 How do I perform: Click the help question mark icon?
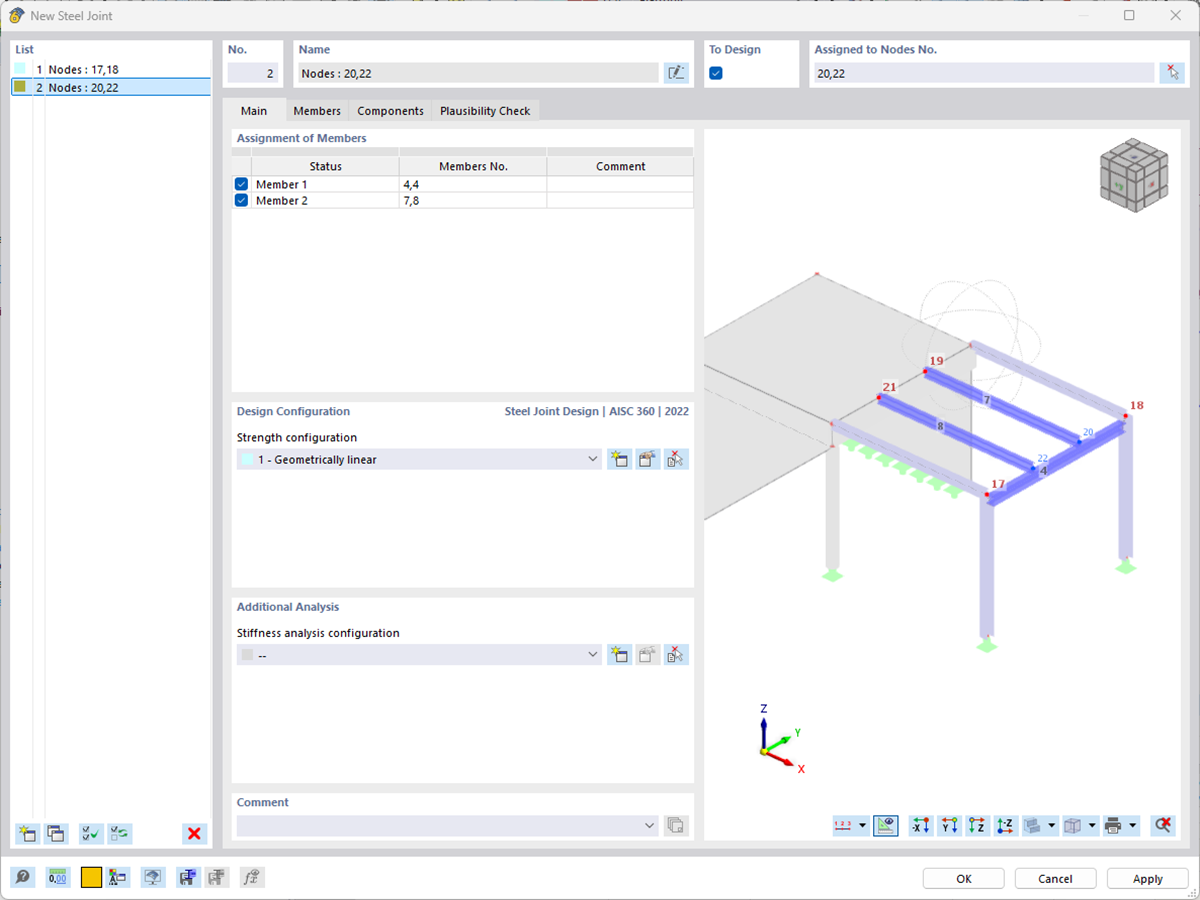coord(22,877)
